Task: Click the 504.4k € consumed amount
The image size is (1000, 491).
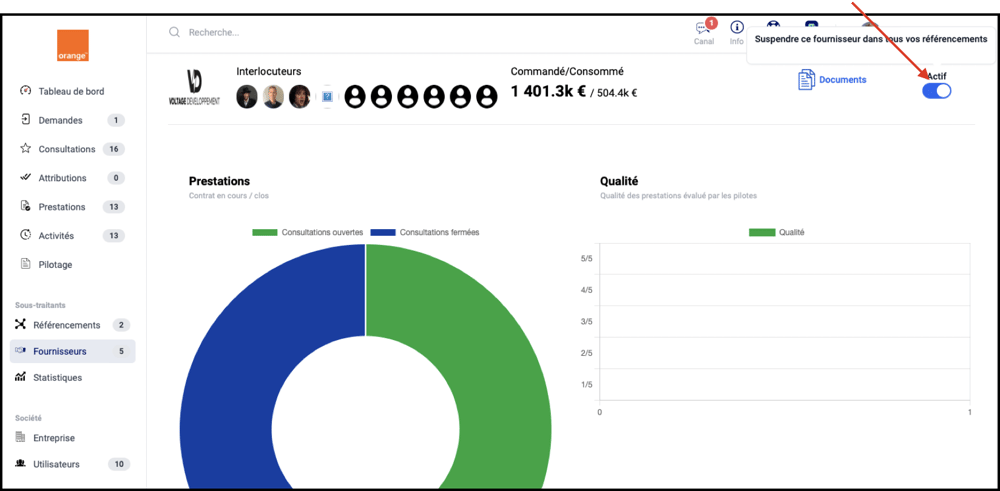Action: tap(617, 94)
